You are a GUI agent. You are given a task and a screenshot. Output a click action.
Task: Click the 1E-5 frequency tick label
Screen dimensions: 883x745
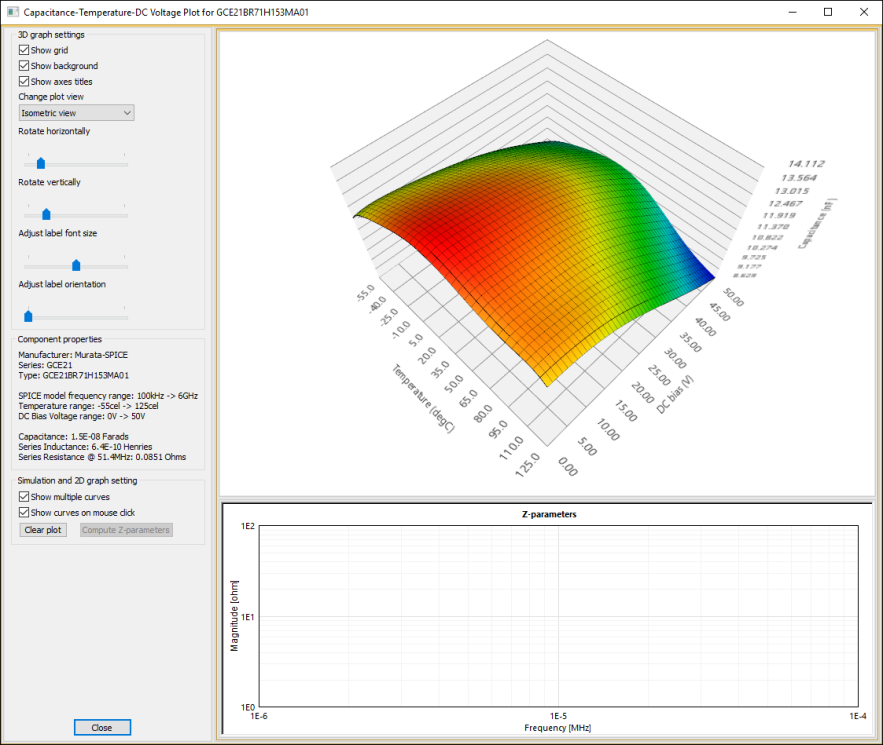[x=558, y=716]
